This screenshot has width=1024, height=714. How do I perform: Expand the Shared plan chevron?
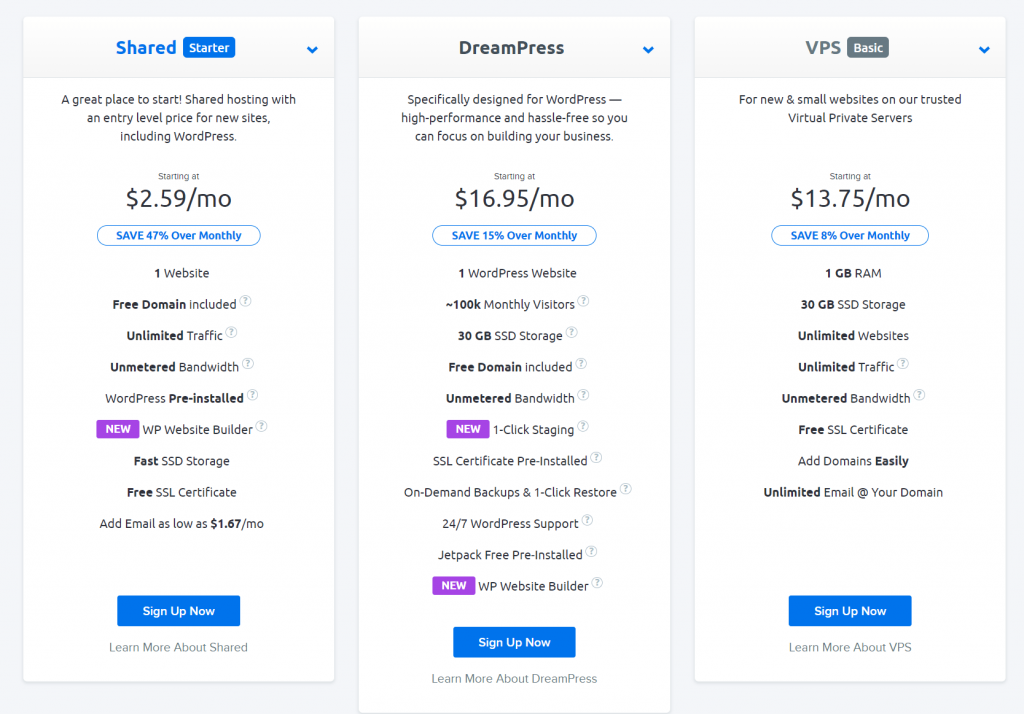click(311, 47)
